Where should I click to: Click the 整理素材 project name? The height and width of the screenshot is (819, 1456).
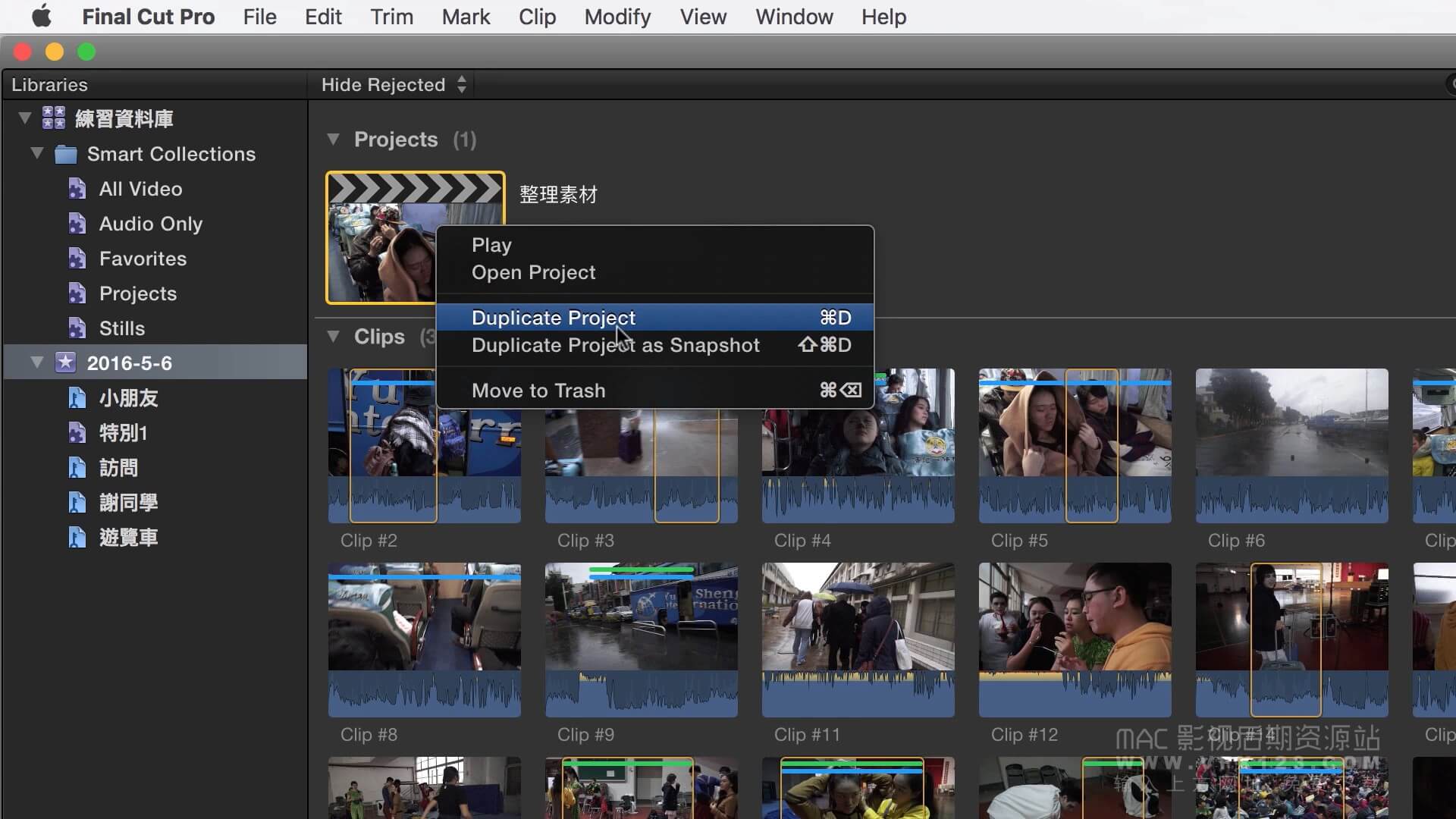[558, 195]
